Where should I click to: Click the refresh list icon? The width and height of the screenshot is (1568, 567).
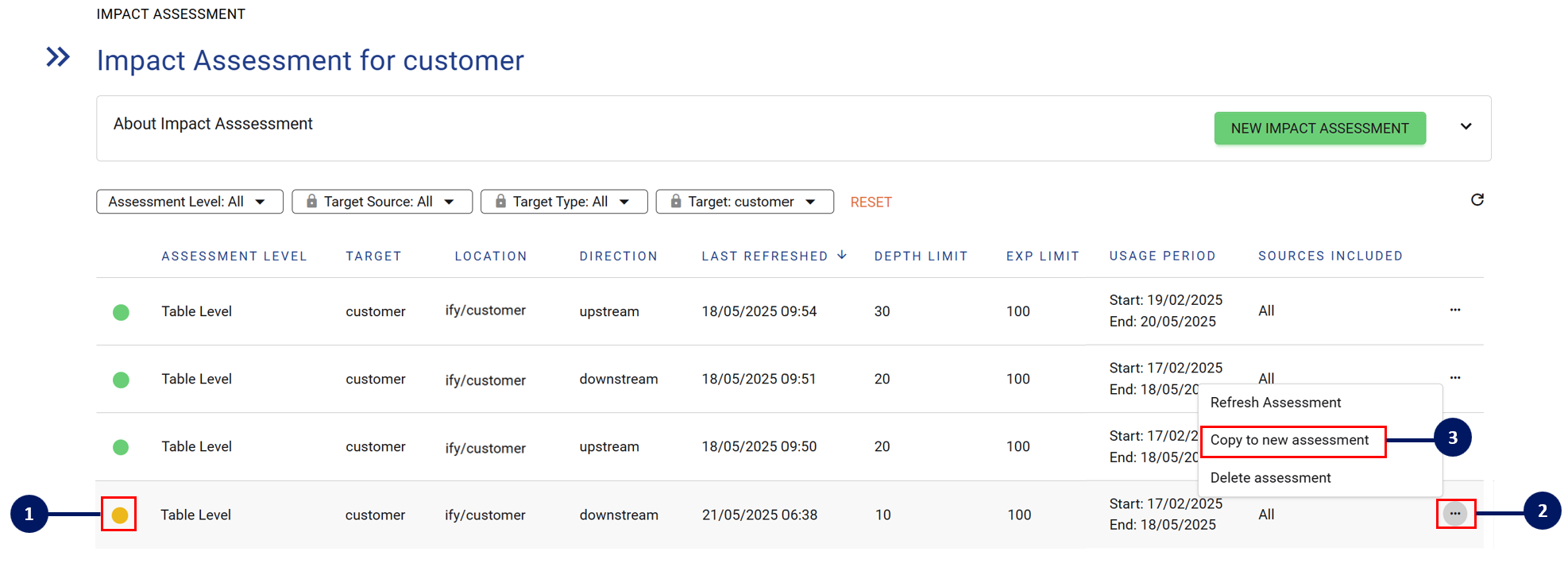coord(1477,200)
